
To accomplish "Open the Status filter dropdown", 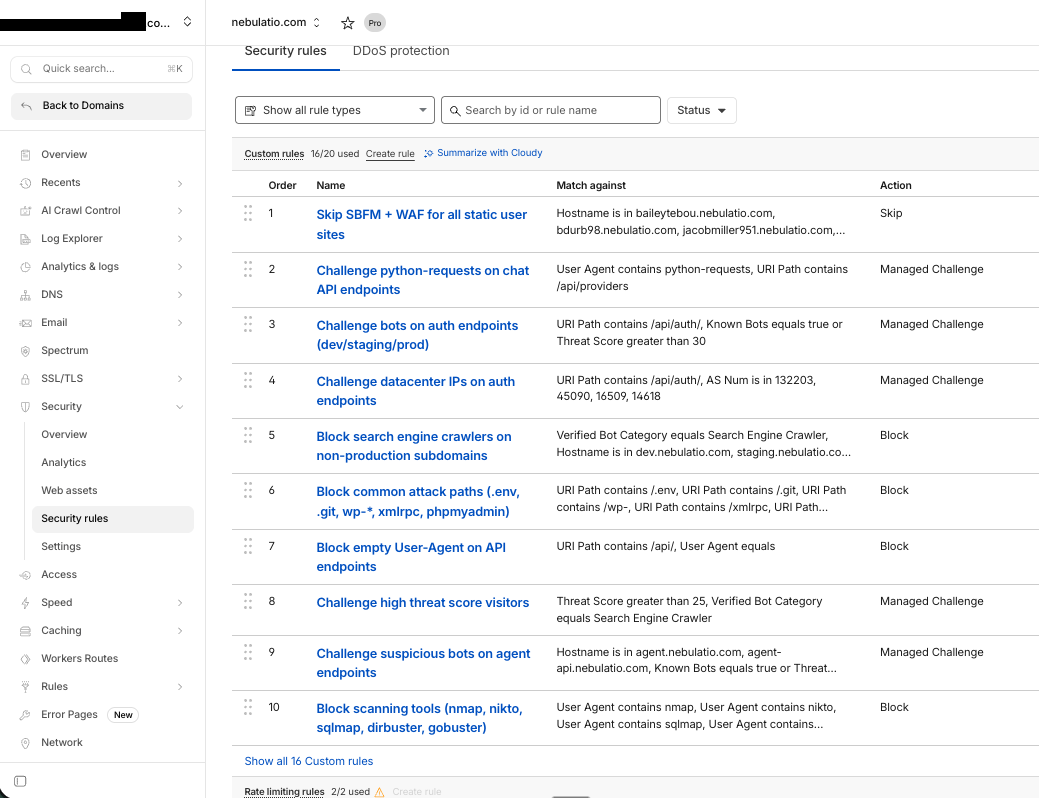I will pos(701,110).
